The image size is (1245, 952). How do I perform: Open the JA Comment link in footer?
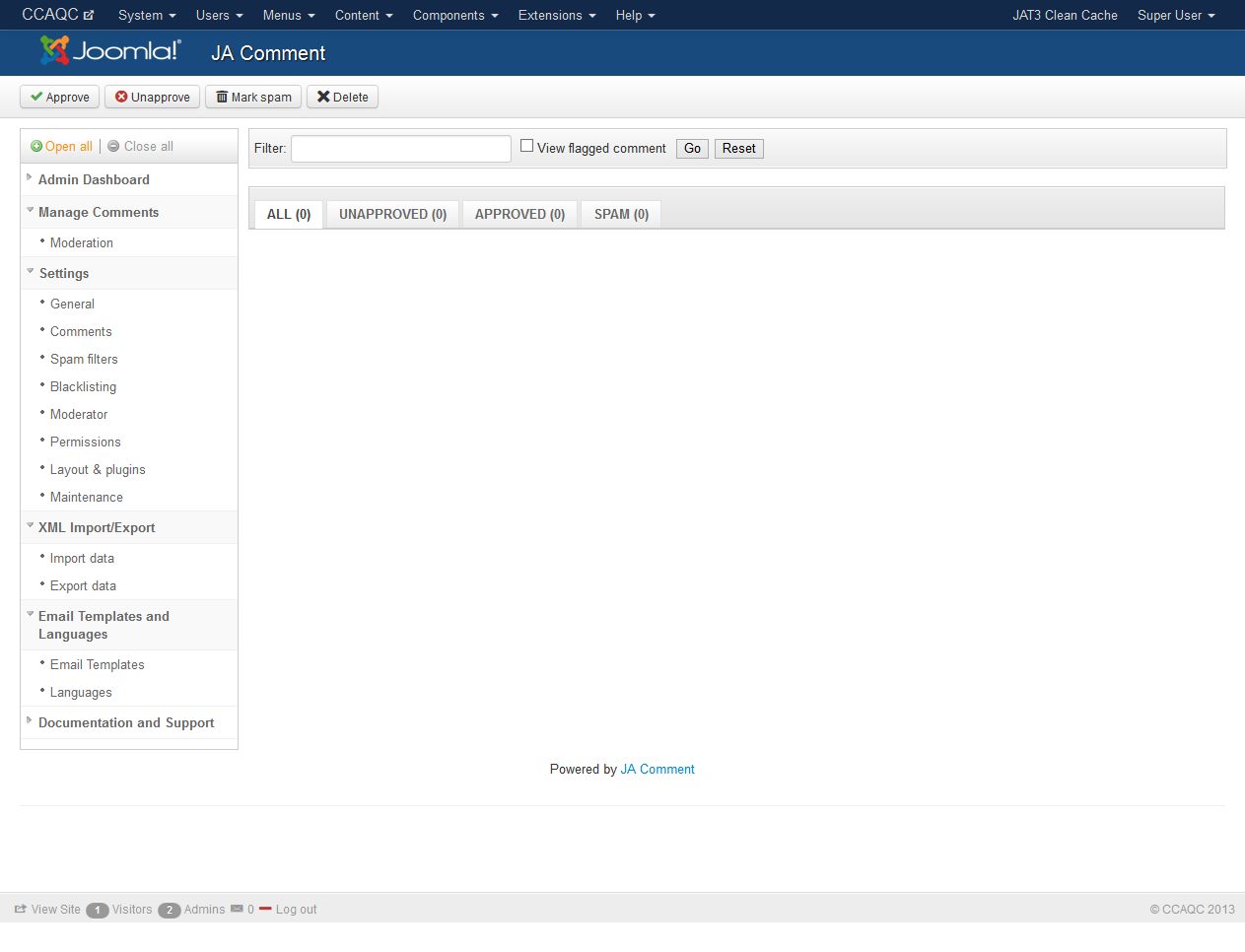657,769
